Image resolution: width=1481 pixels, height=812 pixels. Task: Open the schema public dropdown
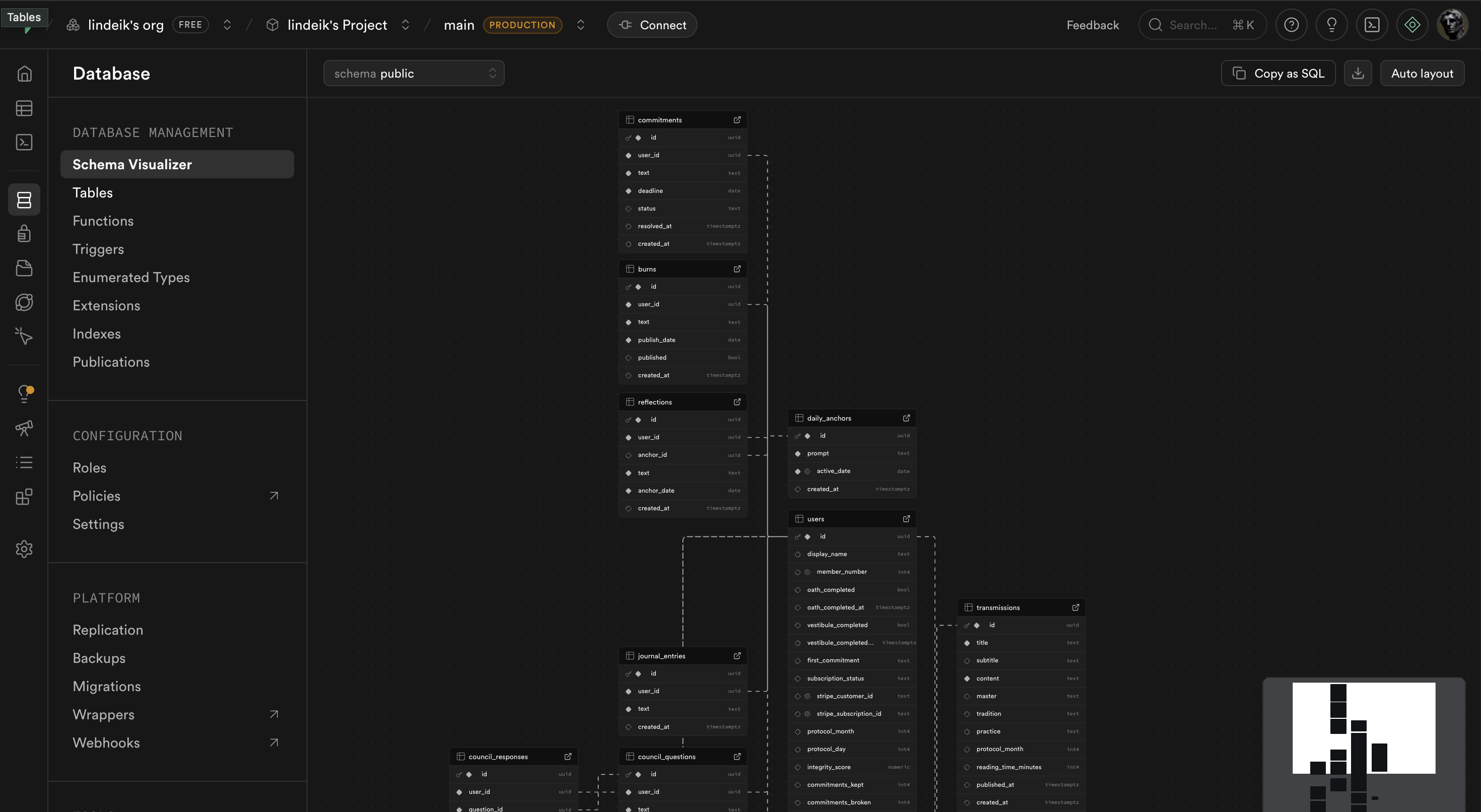coord(414,73)
